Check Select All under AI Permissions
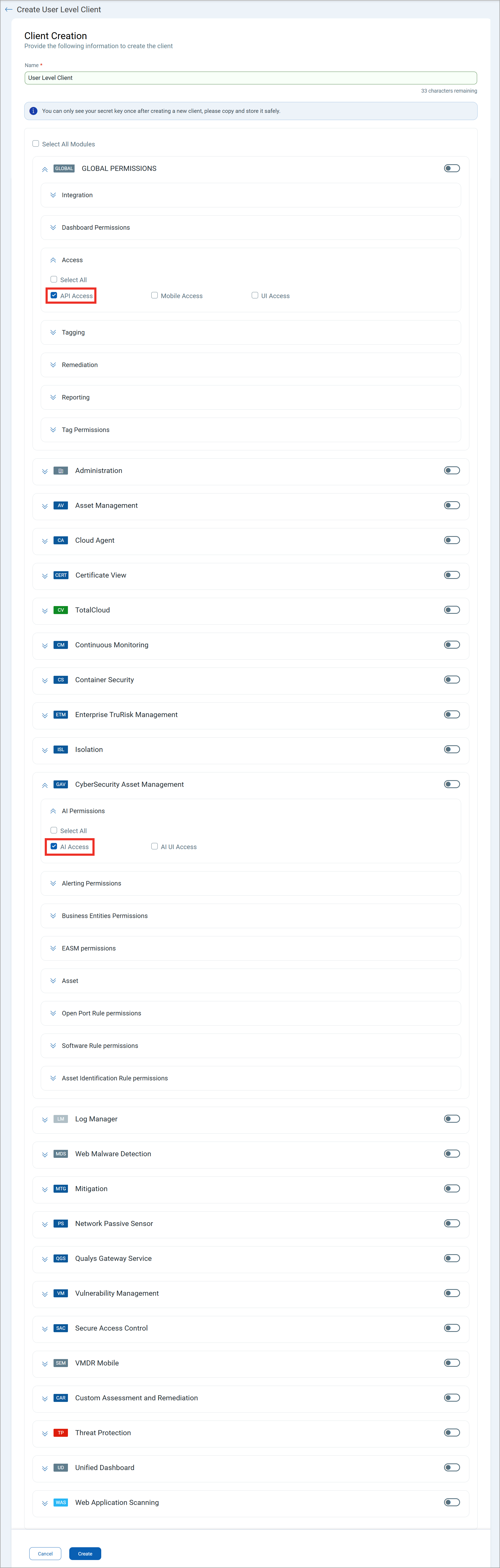This screenshot has height=1568, width=500. click(54, 830)
